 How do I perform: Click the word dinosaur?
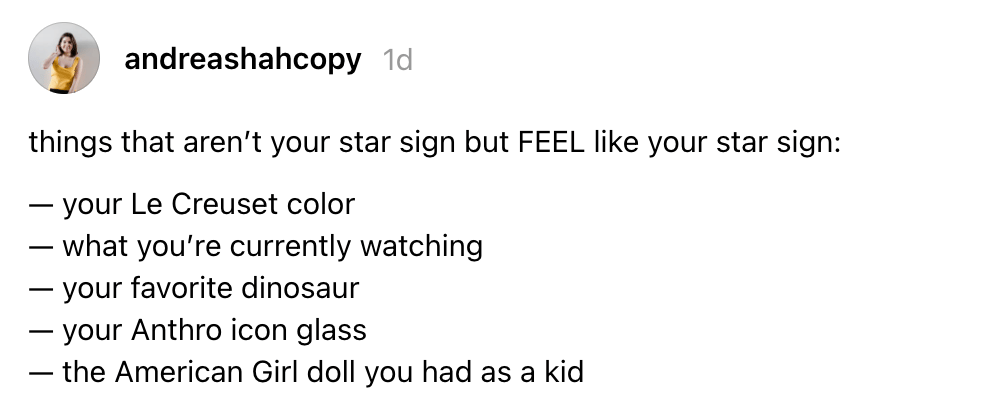[x=300, y=288]
